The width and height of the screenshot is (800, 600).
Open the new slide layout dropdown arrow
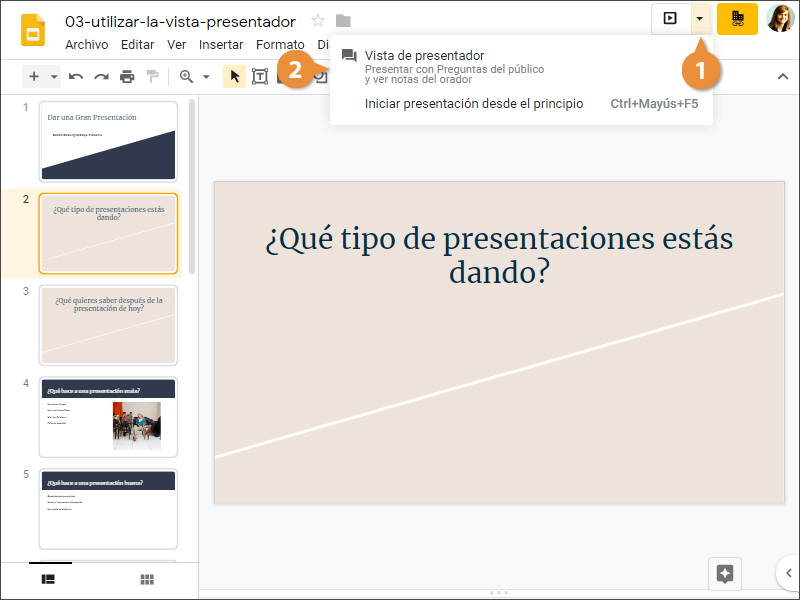(x=53, y=76)
